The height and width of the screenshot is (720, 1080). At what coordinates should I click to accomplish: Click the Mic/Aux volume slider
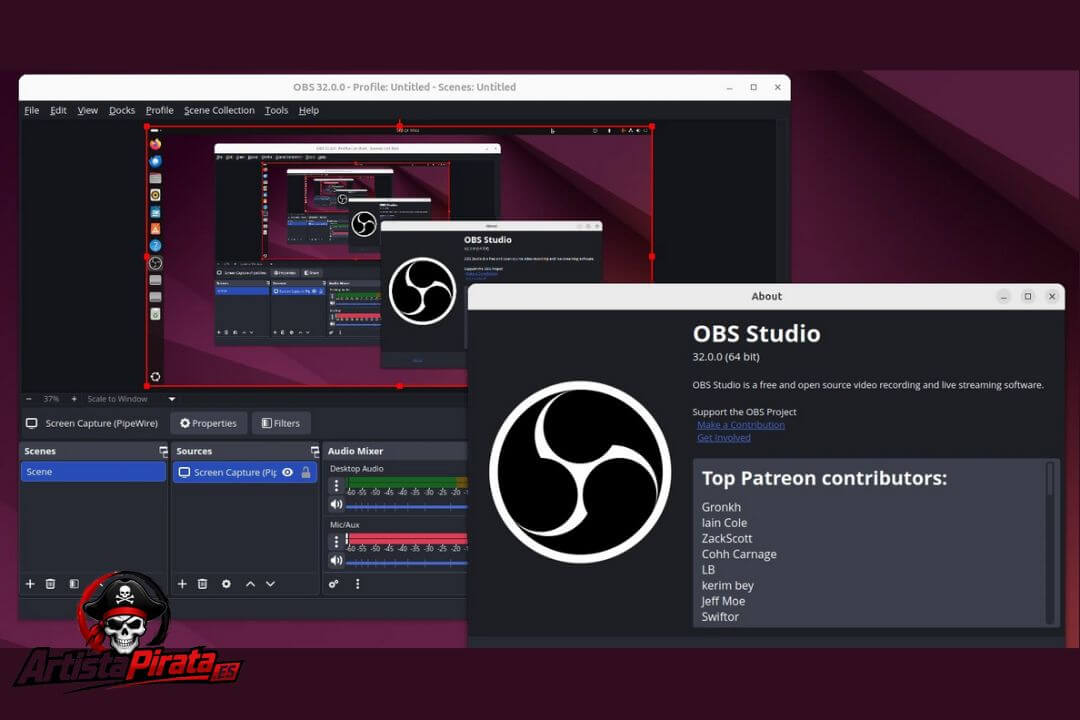coord(406,563)
